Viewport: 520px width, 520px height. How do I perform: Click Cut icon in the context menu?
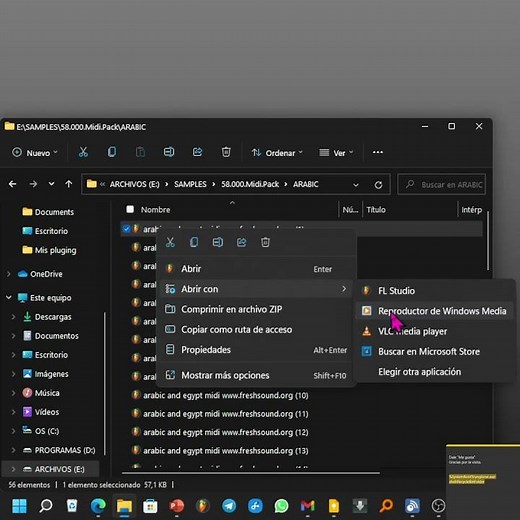pyautogui.click(x=170, y=242)
